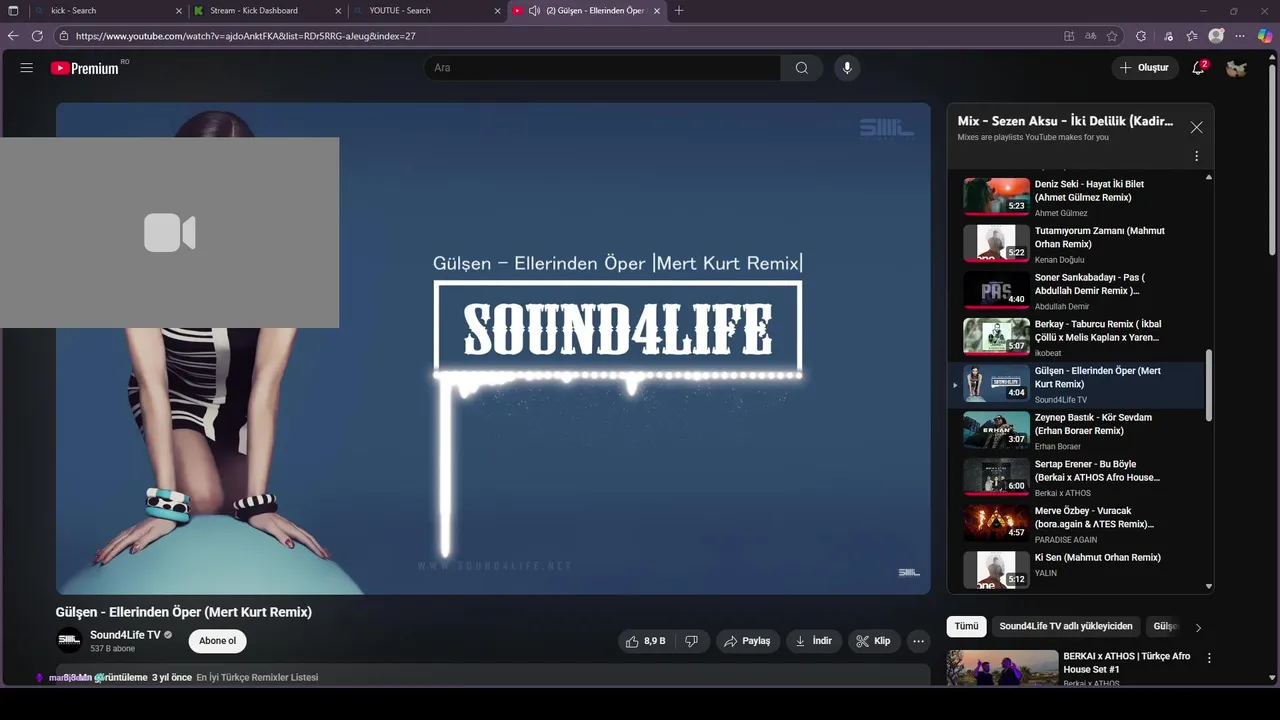The width and height of the screenshot is (1280, 720).
Task: Play Deniz Seki - Hayat İki Bilet from playlist
Action: (1077, 198)
